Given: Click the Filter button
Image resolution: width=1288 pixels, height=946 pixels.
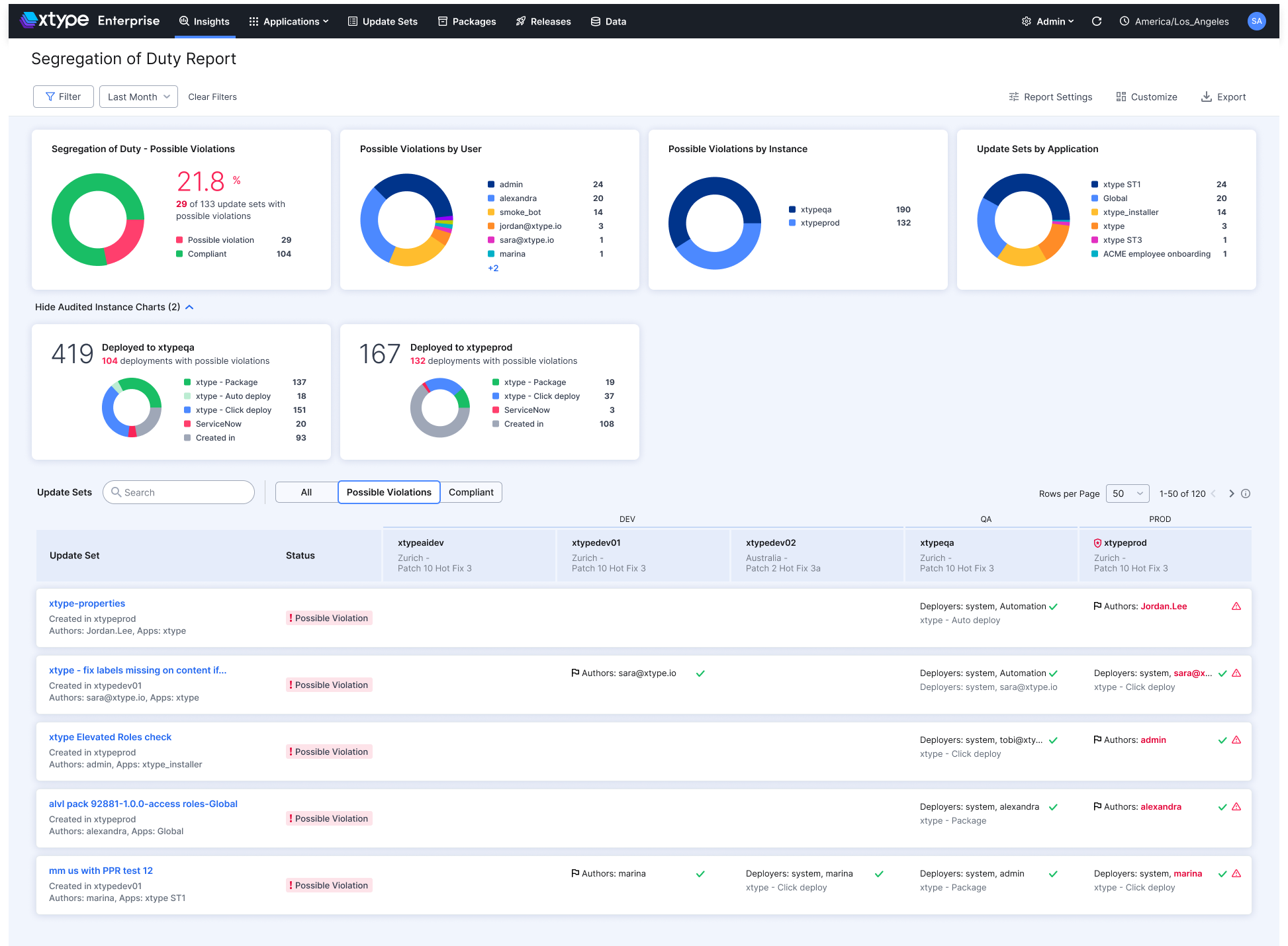Looking at the screenshot, I should 64,97.
